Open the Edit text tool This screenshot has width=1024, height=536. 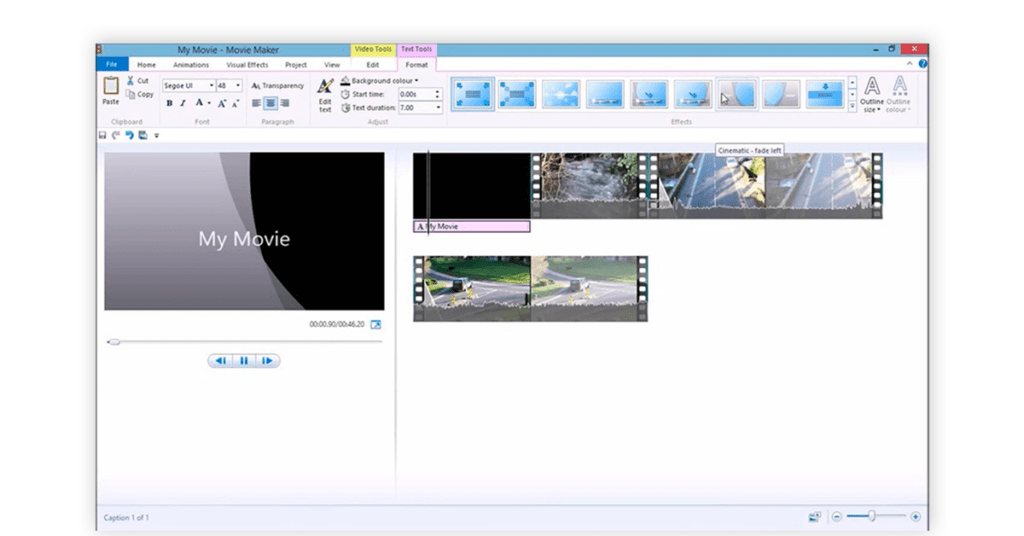tap(325, 86)
